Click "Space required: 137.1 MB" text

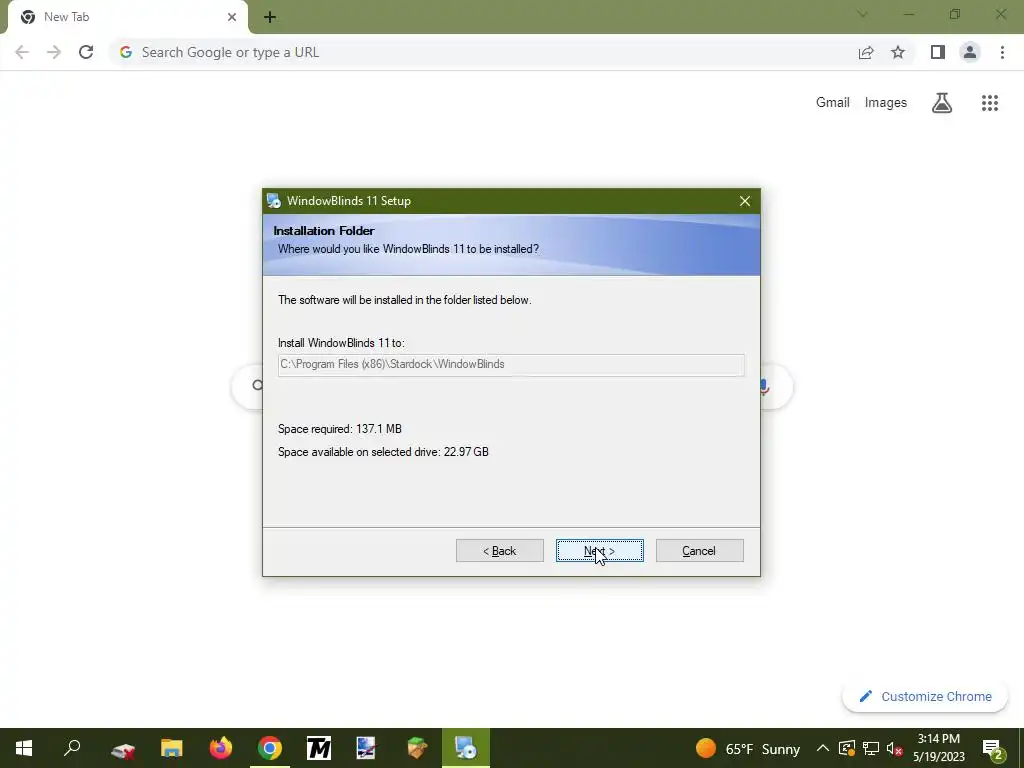[x=340, y=429]
